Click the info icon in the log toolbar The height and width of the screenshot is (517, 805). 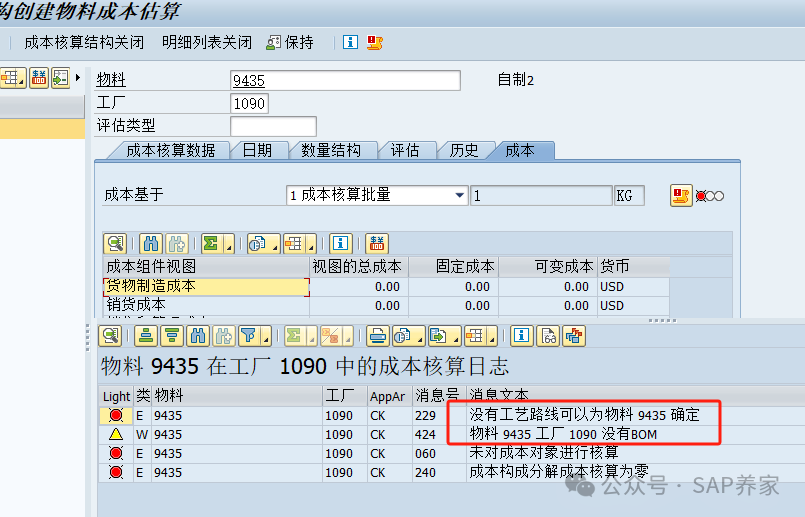522,336
